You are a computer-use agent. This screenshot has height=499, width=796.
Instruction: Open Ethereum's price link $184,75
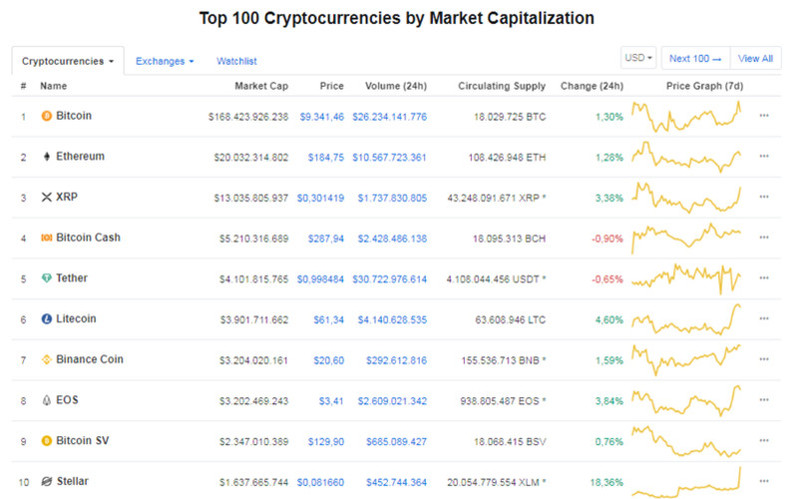pyautogui.click(x=325, y=157)
